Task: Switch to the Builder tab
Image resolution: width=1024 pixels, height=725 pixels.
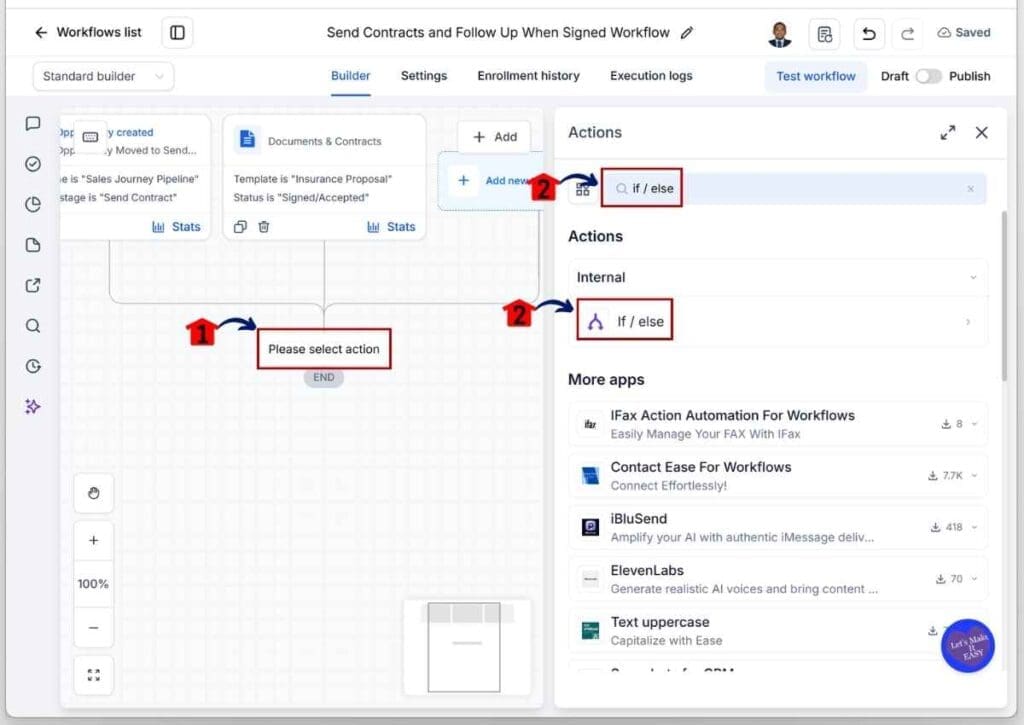Action: pyautogui.click(x=350, y=76)
